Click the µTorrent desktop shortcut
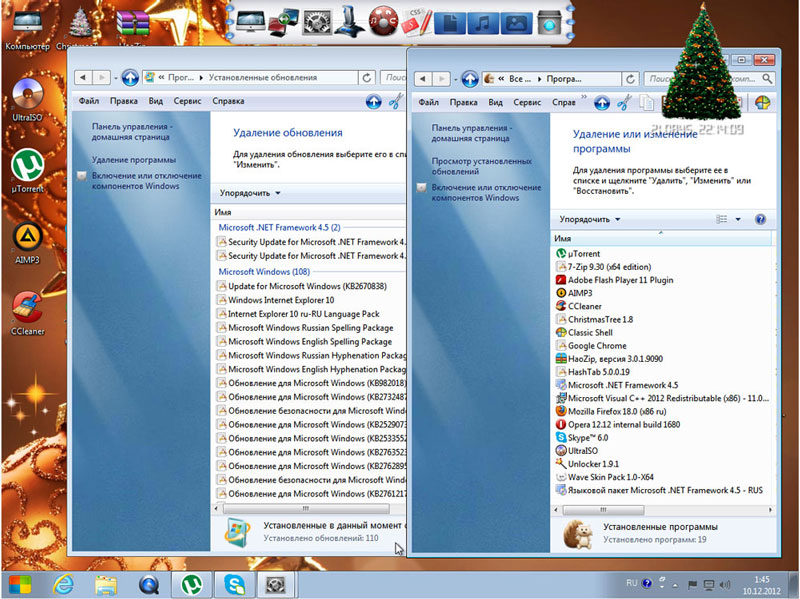 [x=27, y=166]
